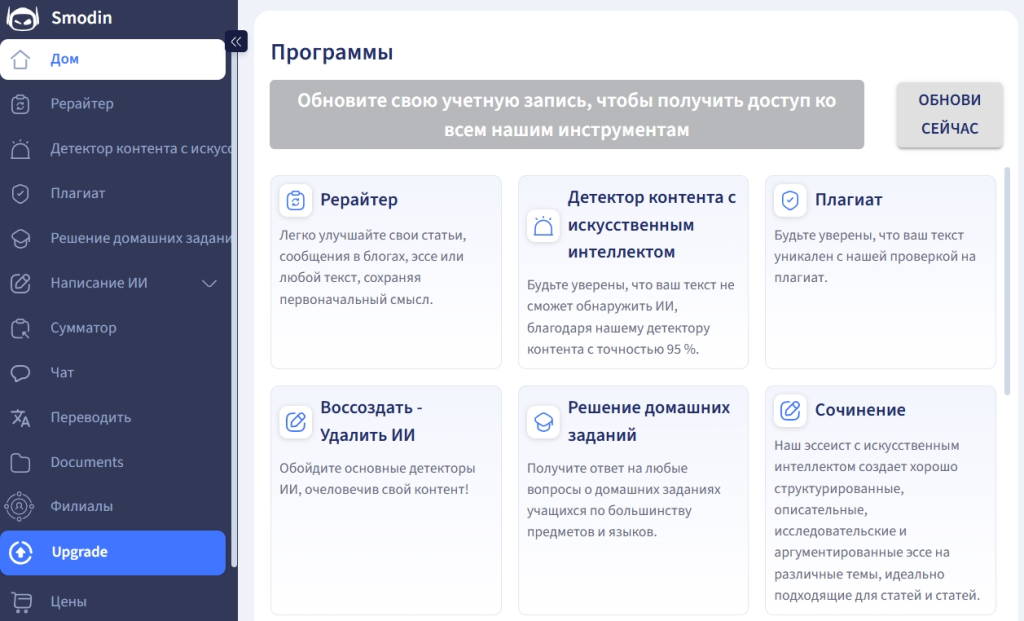Click the home icon beside Дом

click(20, 59)
